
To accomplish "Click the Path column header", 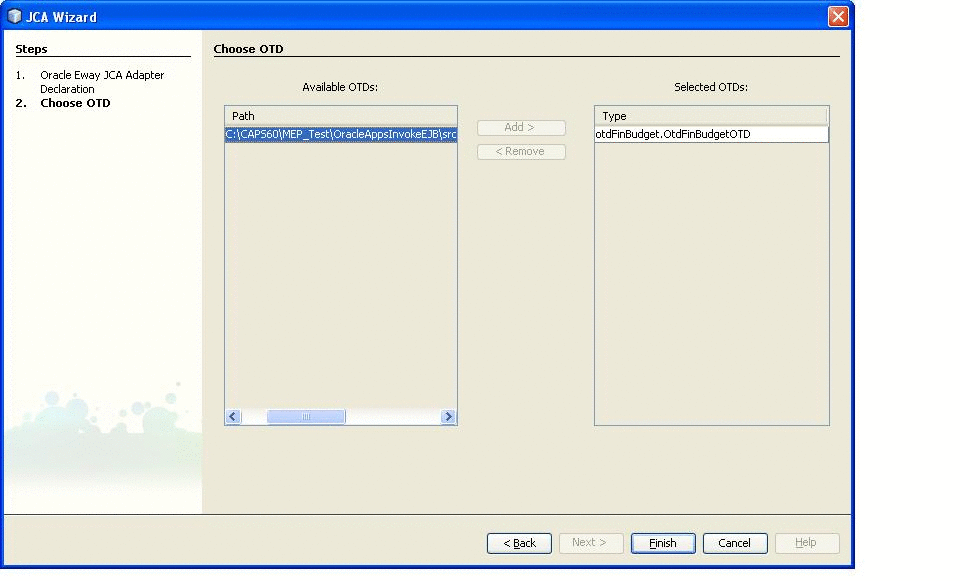I will (341, 116).
